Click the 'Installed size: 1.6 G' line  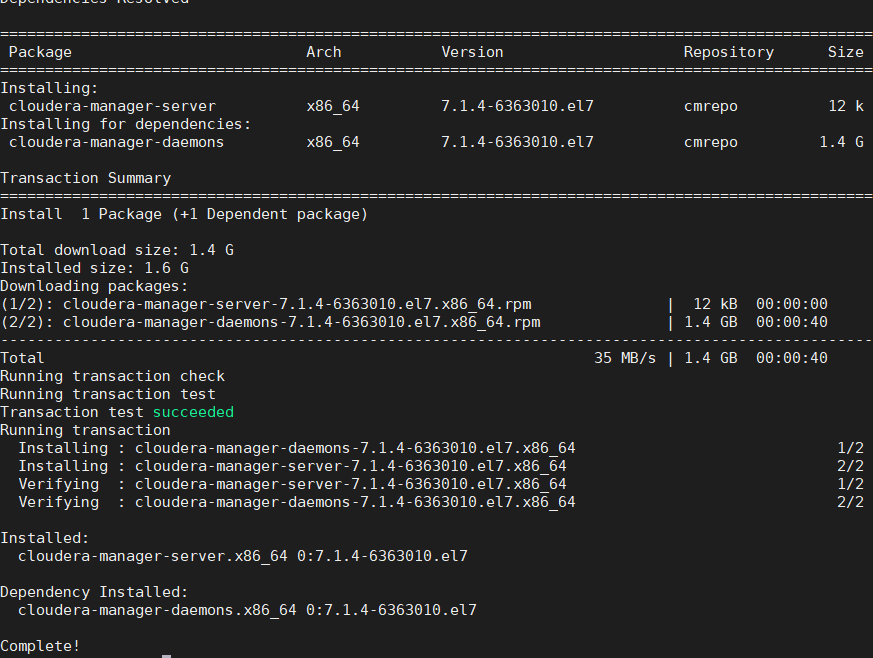(x=95, y=268)
